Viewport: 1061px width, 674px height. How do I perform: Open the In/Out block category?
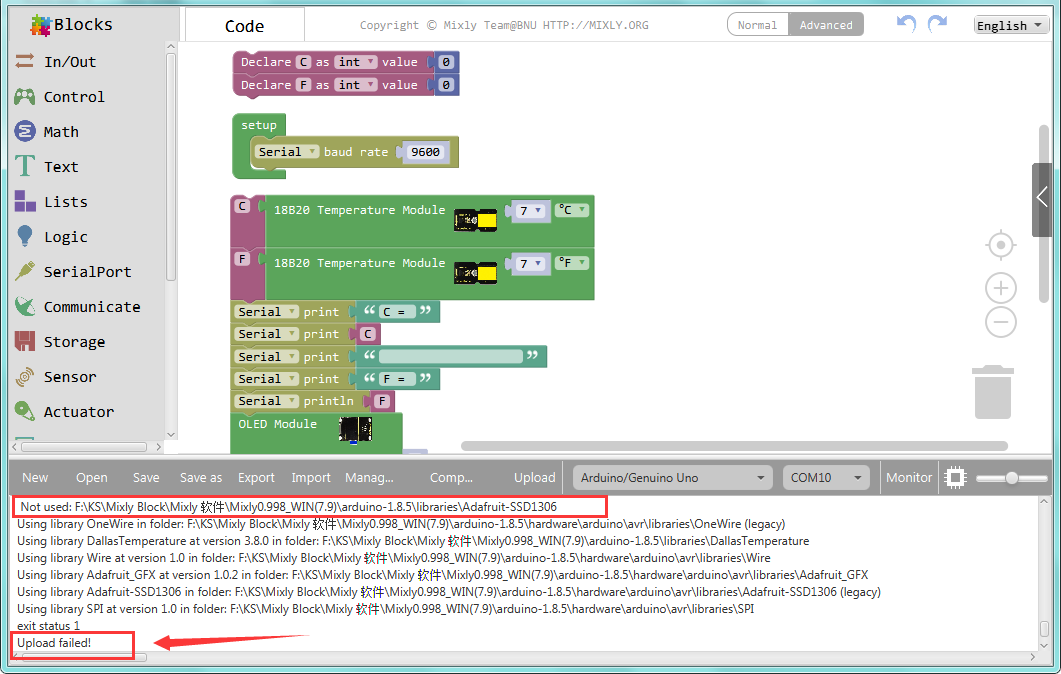pos(55,62)
